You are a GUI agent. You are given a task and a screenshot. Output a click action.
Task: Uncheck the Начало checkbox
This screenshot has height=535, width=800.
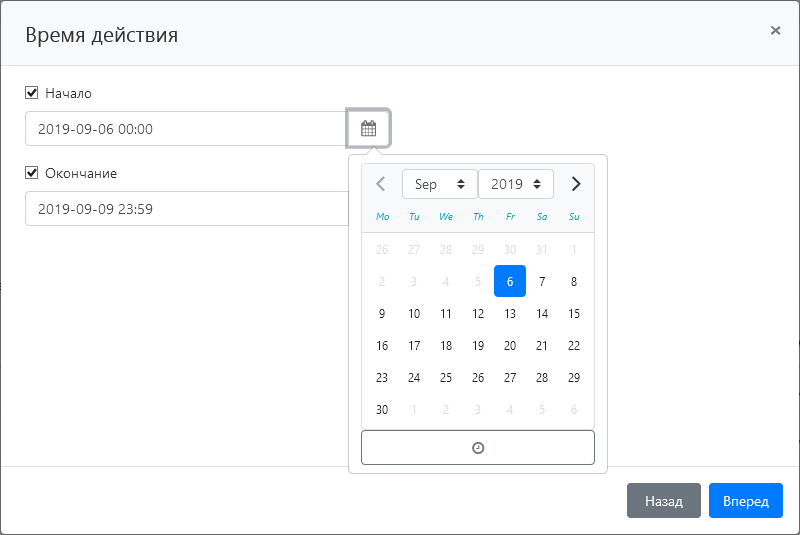click(32, 93)
